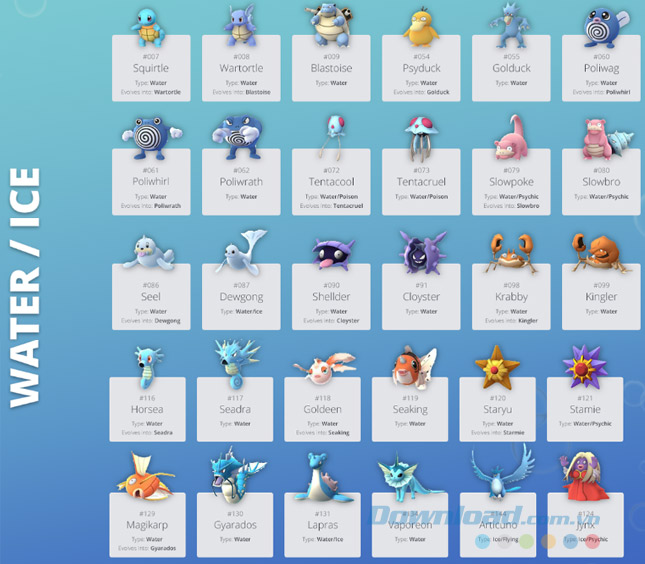Choose the Magikarp sprite

[x=146, y=476]
